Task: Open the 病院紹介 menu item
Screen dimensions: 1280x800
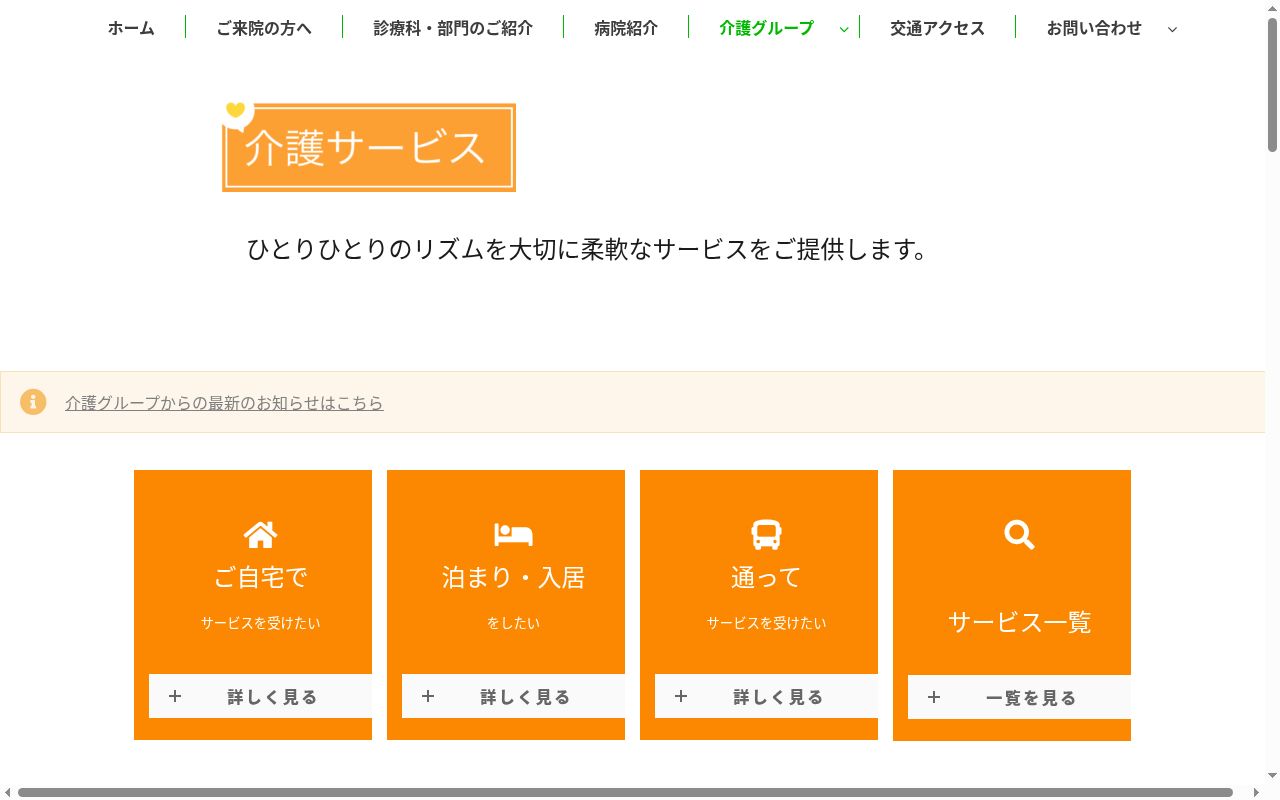Action: [626, 28]
